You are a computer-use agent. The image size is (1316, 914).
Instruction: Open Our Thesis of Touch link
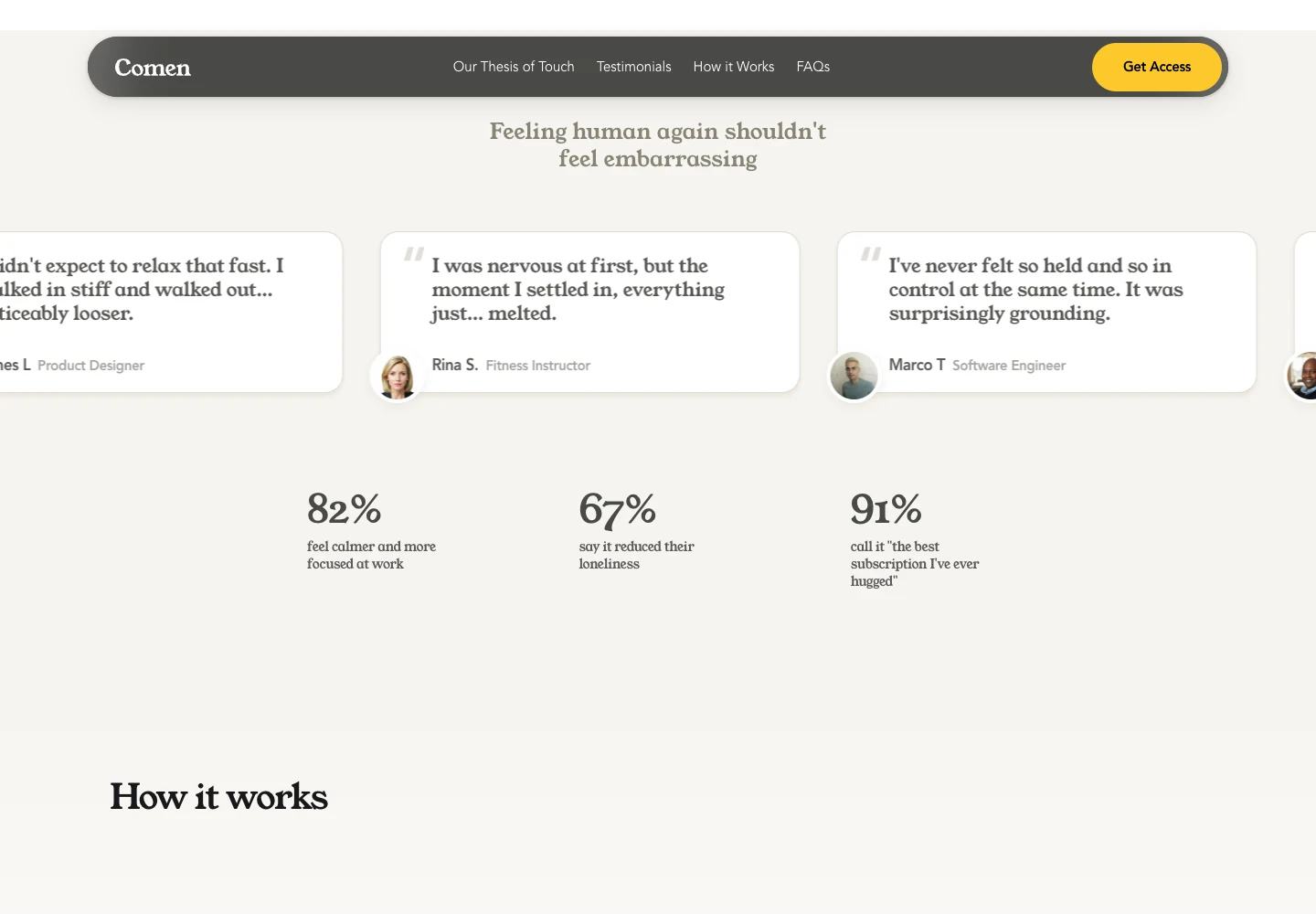click(x=514, y=67)
